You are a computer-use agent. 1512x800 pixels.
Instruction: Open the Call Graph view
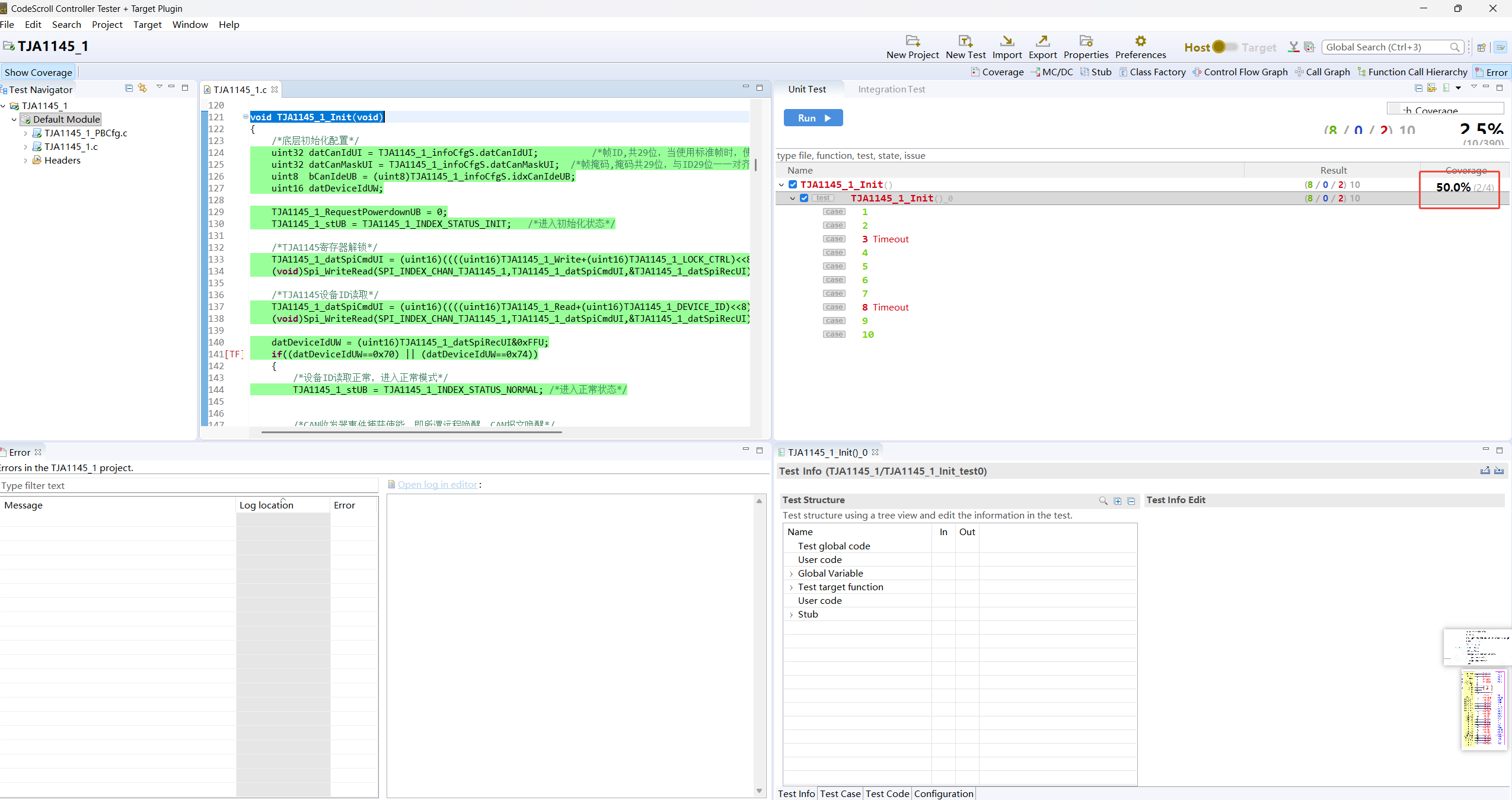click(x=1322, y=72)
